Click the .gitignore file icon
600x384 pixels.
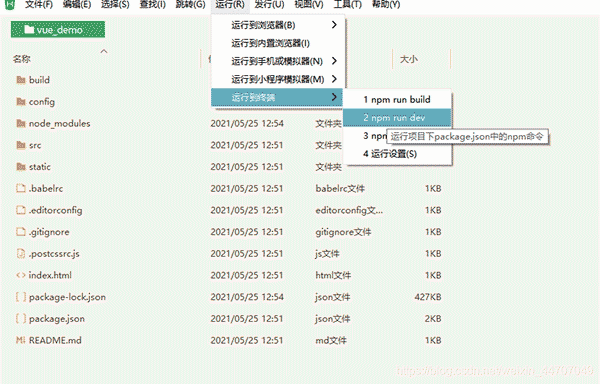[x=21, y=232]
